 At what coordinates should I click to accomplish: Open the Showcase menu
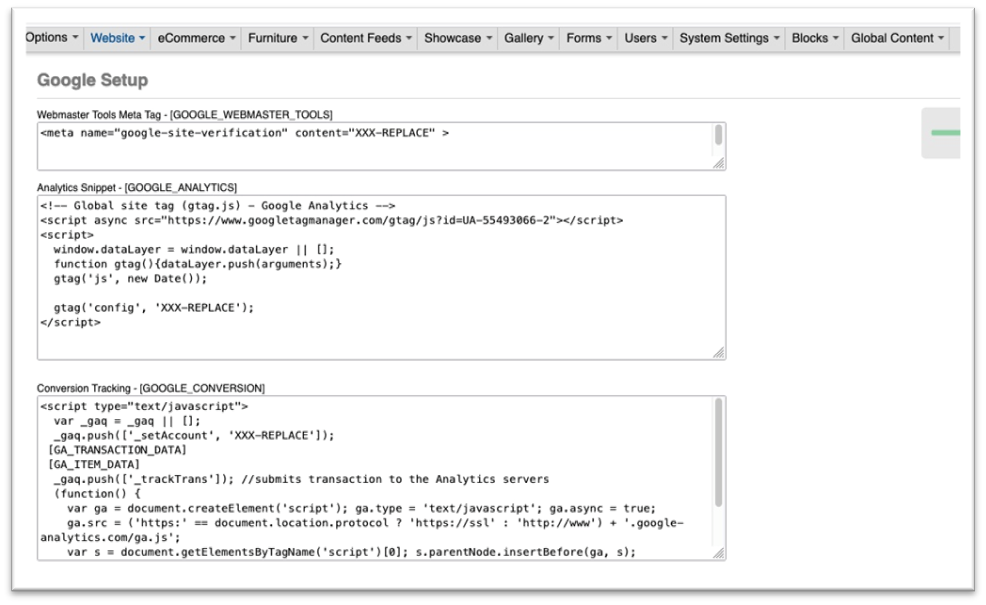[456, 37]
